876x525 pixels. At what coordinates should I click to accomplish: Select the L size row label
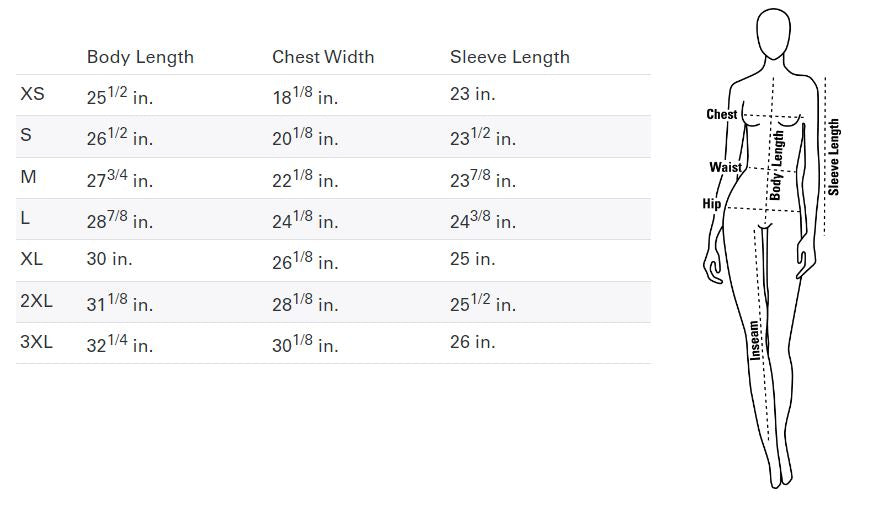[x=25, y=218]
